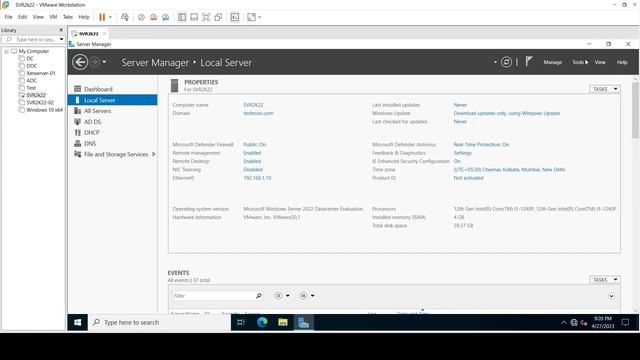Open the events saved queries dropdown
This screenshot has width=640, height=360.
[307, 296]
